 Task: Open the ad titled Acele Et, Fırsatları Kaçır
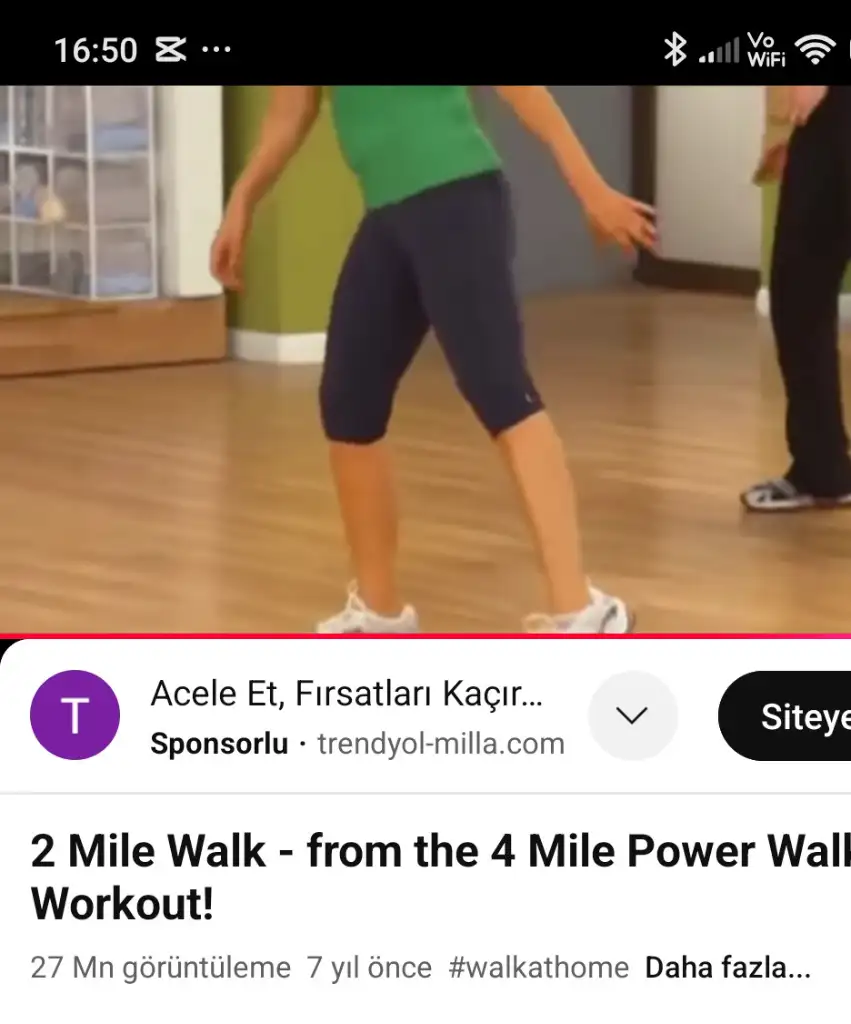click(346, 694)
